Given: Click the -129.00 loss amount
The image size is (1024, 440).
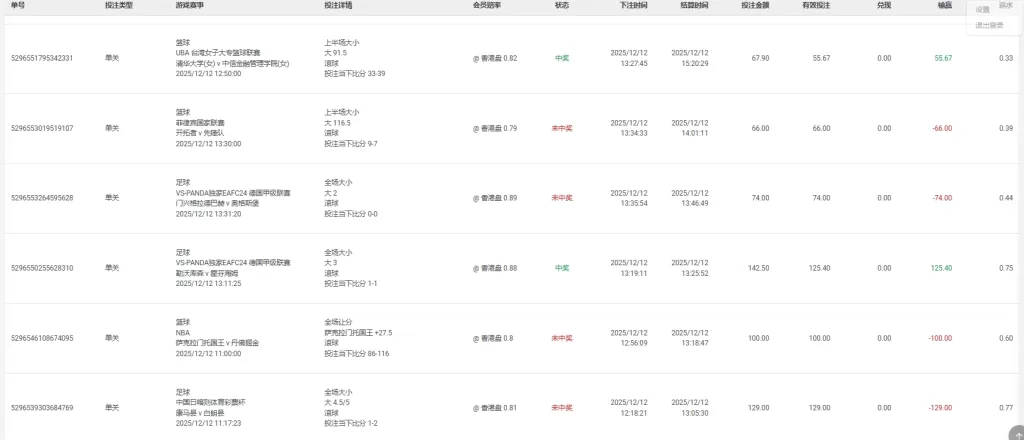Looking at the screenshot, I should (941, 408).
